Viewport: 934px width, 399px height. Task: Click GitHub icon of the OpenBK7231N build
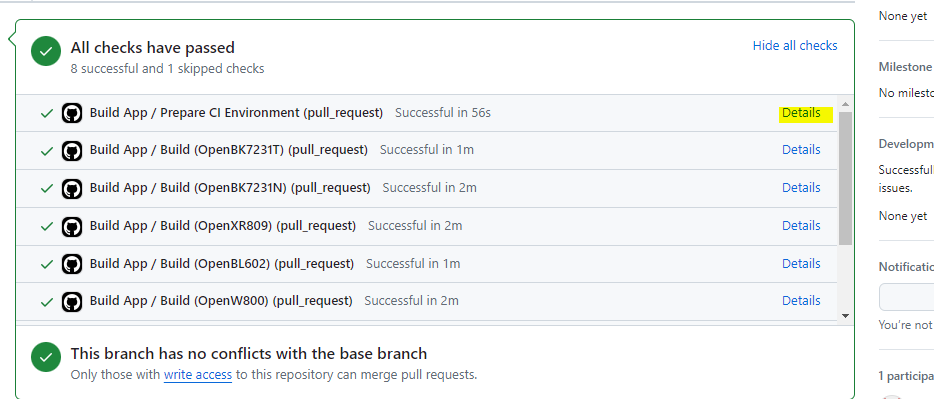72,188
